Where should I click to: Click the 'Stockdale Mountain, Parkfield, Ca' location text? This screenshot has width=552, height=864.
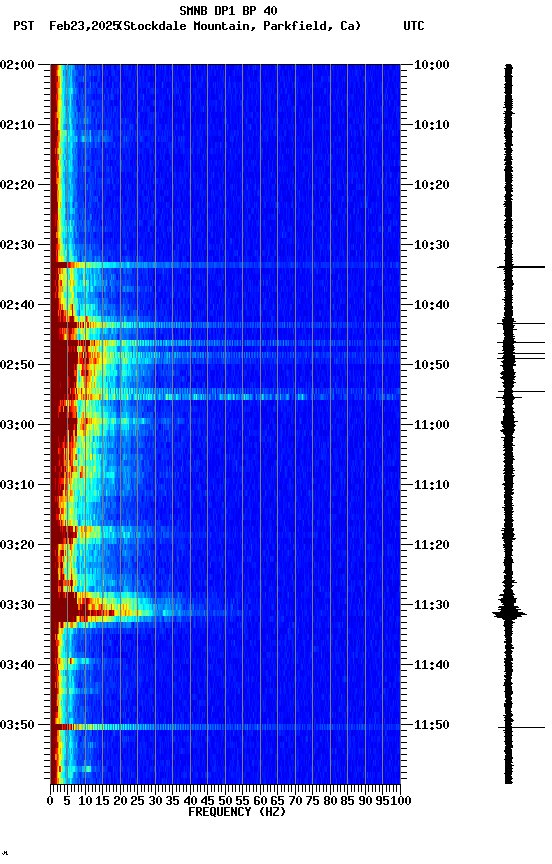tap(240, 26)
